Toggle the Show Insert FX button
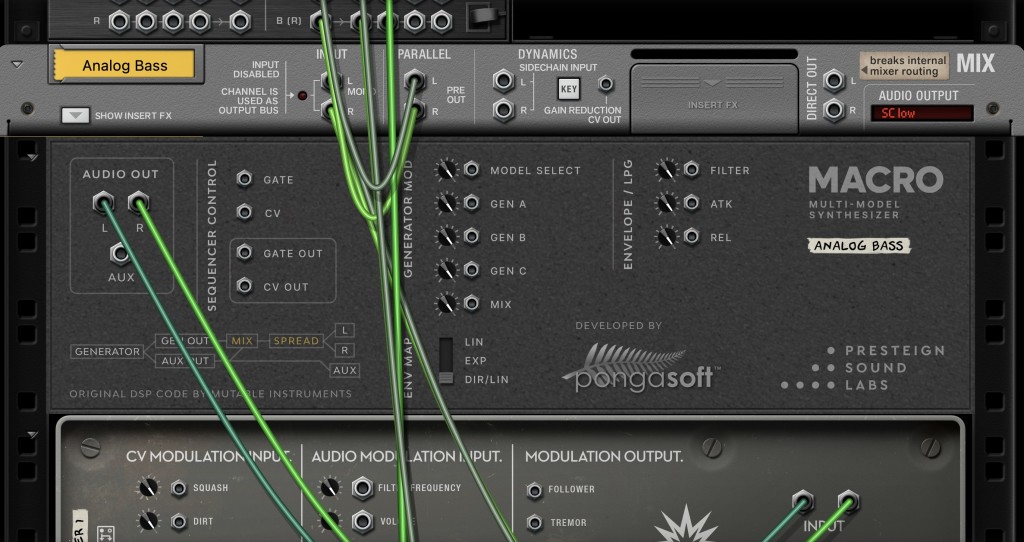 point(76,115)
